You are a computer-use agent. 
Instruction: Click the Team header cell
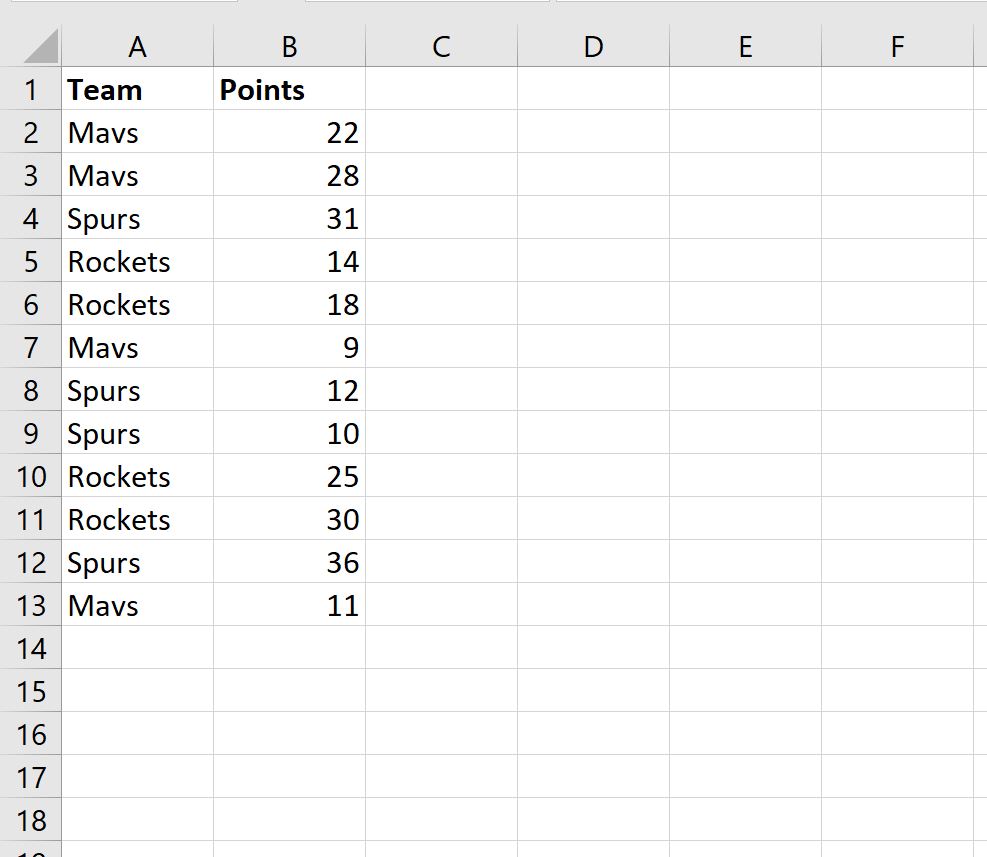click(x=137, y=89)
